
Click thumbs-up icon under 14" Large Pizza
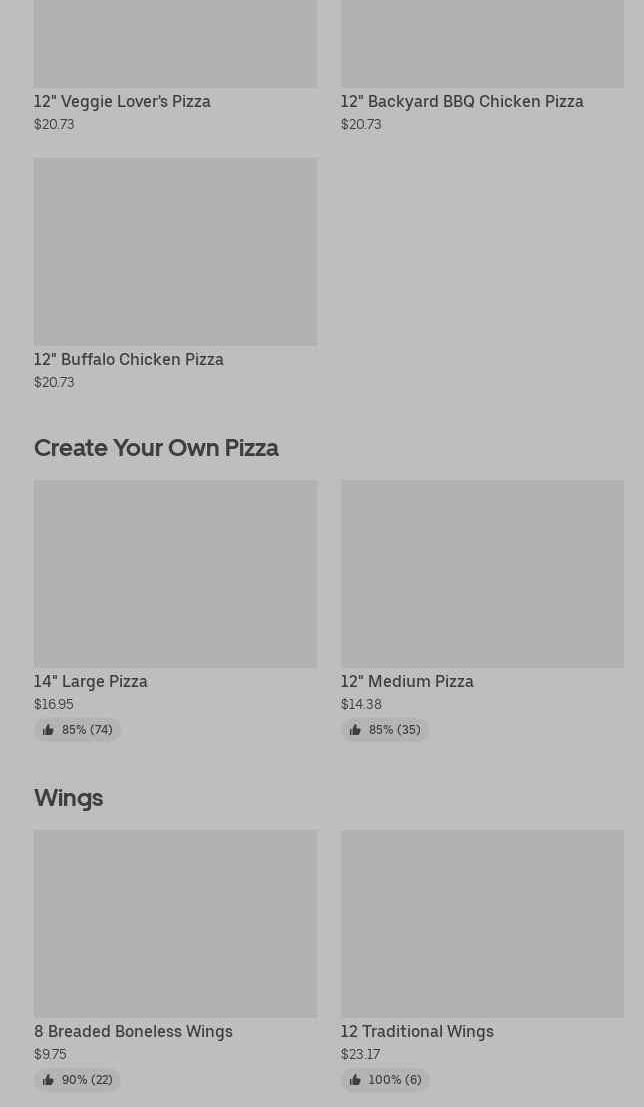(x=48, y=729)
